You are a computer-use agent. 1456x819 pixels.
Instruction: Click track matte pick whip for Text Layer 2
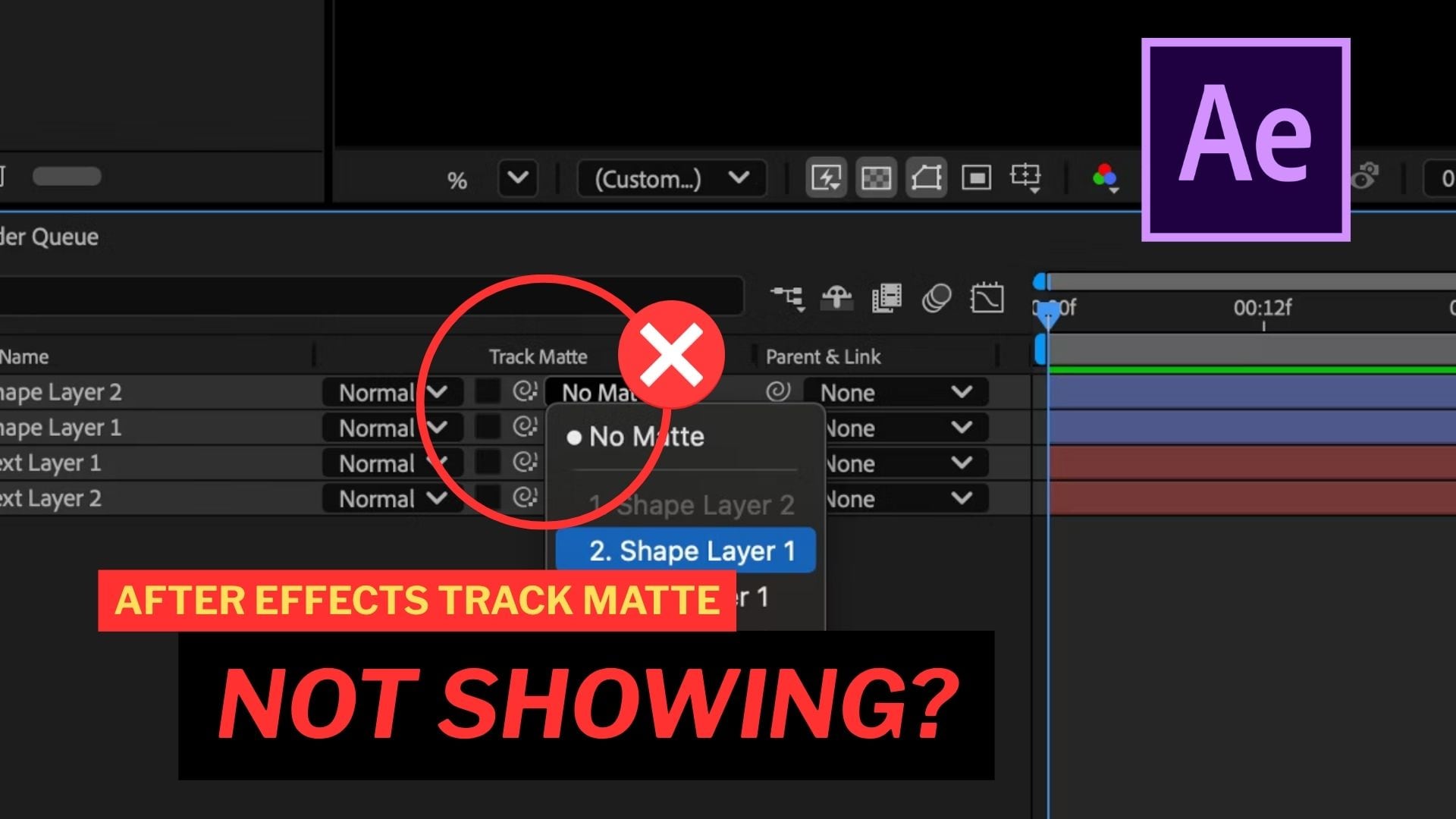525,498
